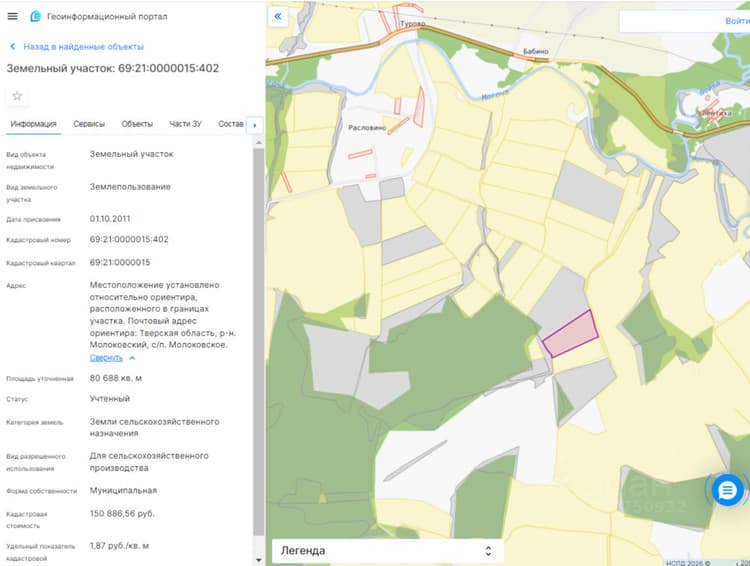The width and height of the screenshot is (750, 566).
Task: Select the Информация tab
Action: (x=33, y=124)
